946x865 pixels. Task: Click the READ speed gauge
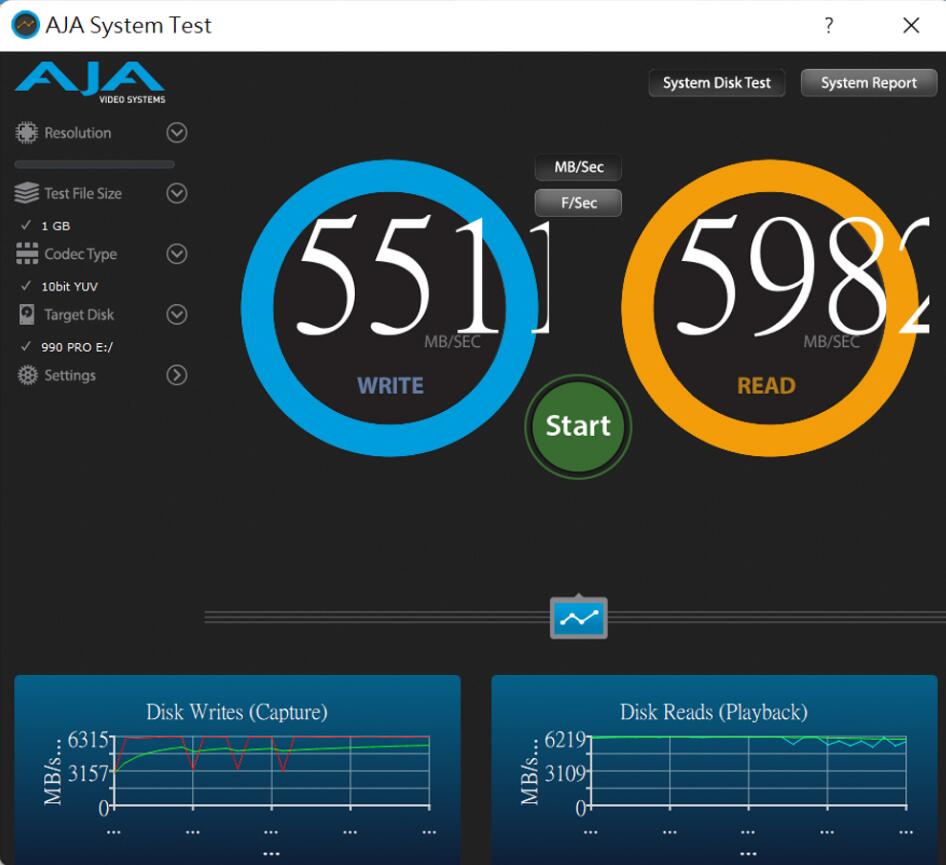point(770,308)
